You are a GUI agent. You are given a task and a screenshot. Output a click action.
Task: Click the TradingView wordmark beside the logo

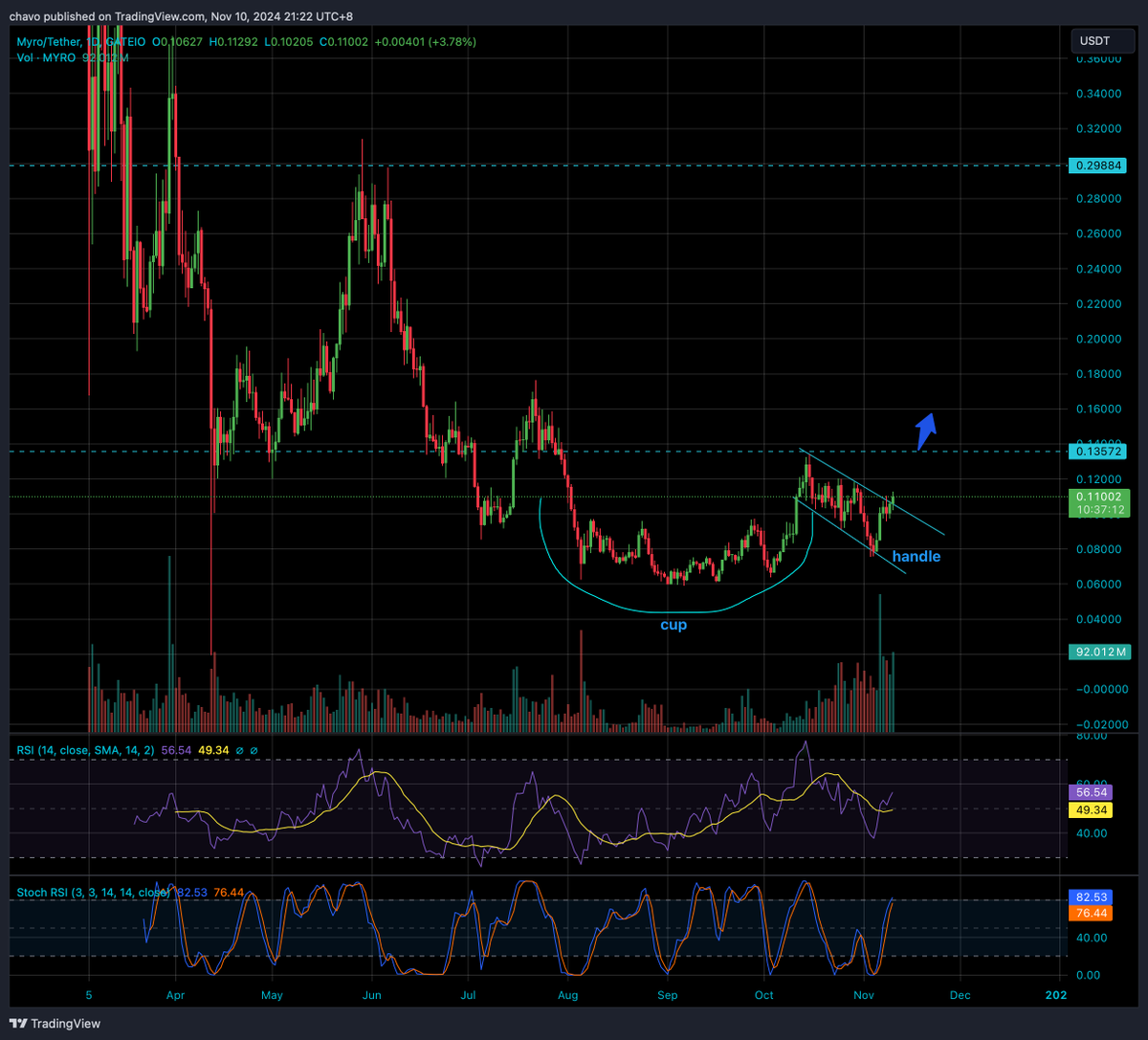click(x=65, y=1023)
